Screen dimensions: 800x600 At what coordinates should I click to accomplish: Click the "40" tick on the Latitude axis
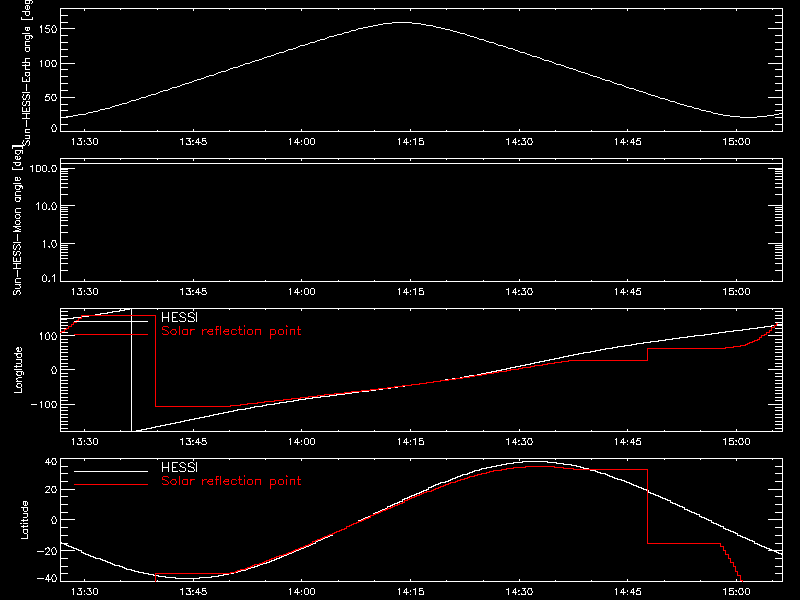[x=51, y=462]
